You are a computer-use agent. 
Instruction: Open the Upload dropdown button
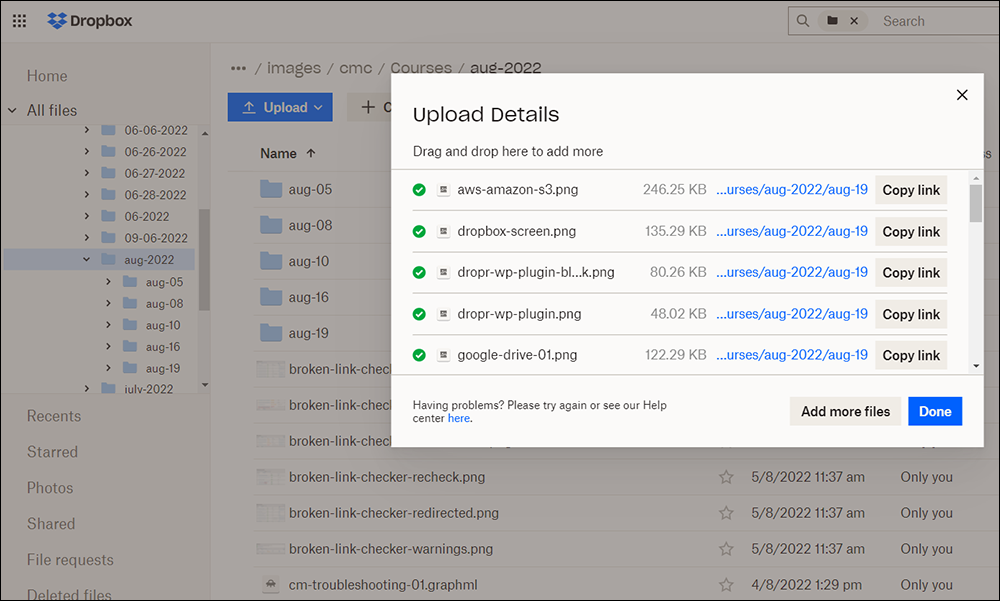(x=280, y=107)
